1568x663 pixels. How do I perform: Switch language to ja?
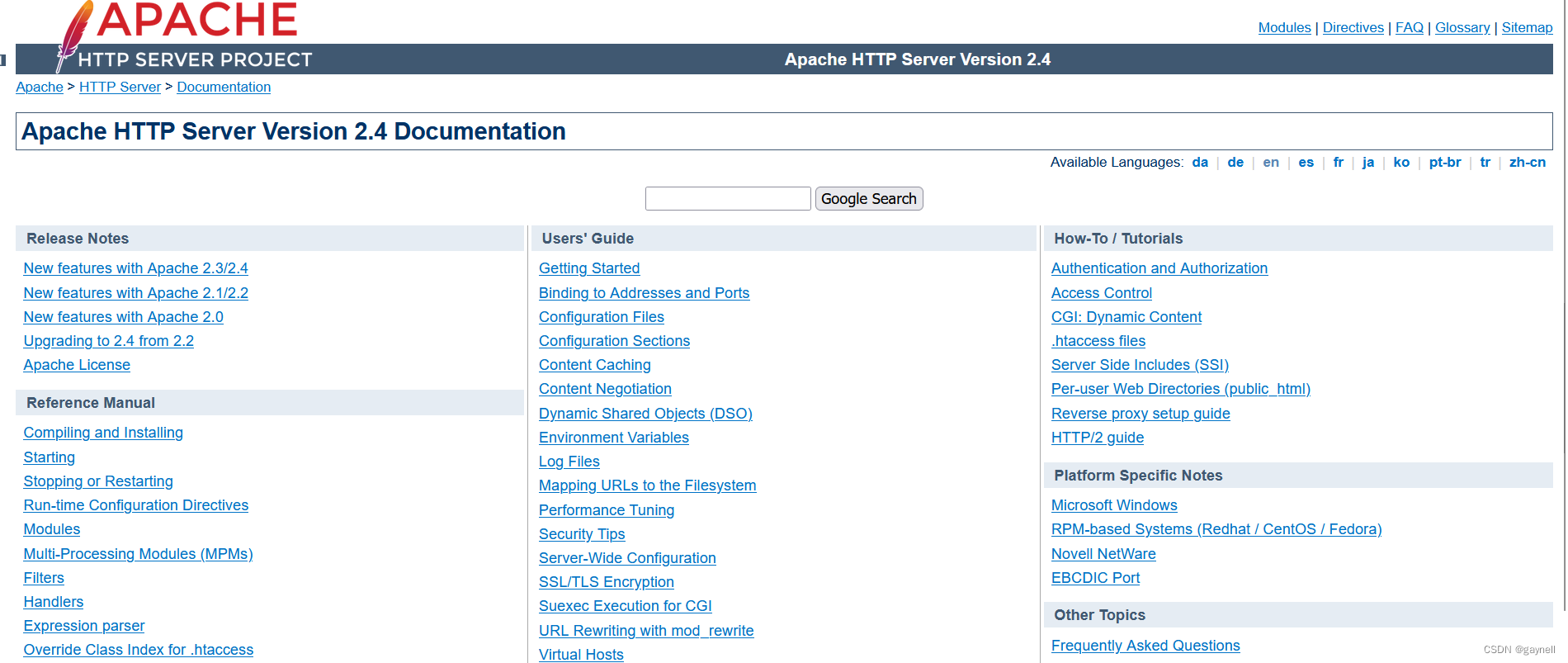(1368, 162)
